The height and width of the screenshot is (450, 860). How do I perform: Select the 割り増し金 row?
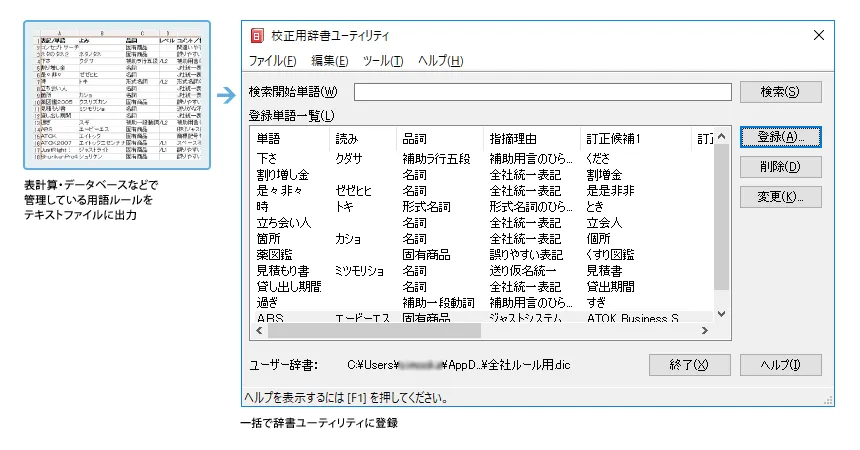point(483,175)
